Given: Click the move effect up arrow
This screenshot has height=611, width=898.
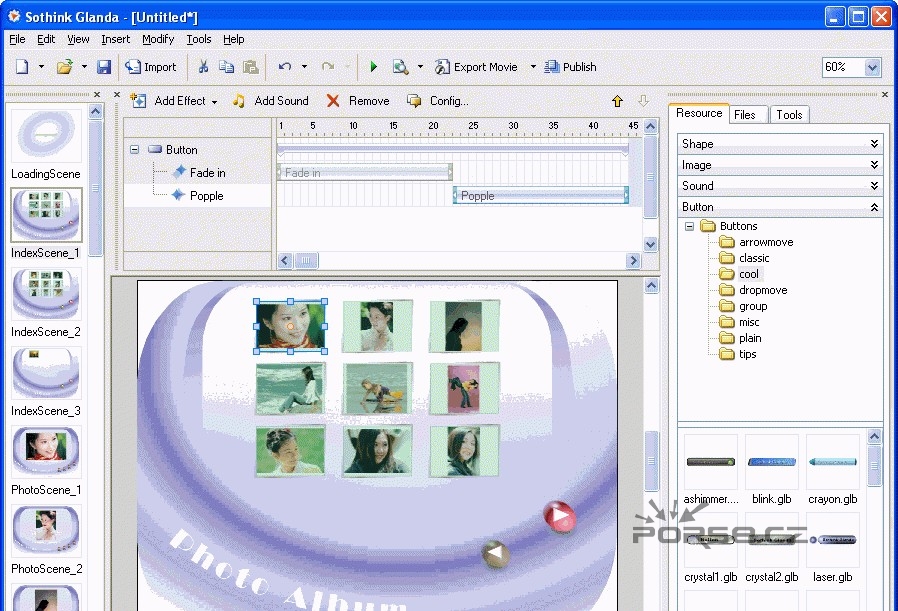Looking at the screenshot, I should tap(617, 101).
